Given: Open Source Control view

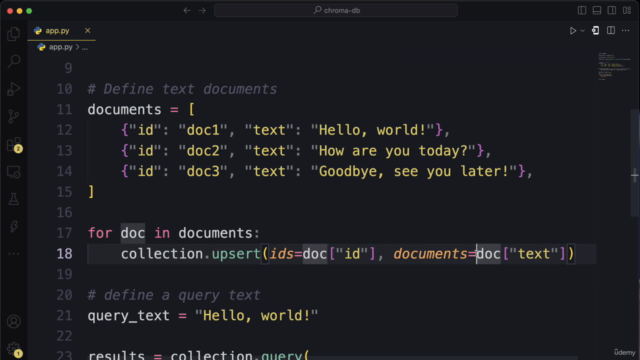Looking at the screenshot, I should click(x=13, y=116).
